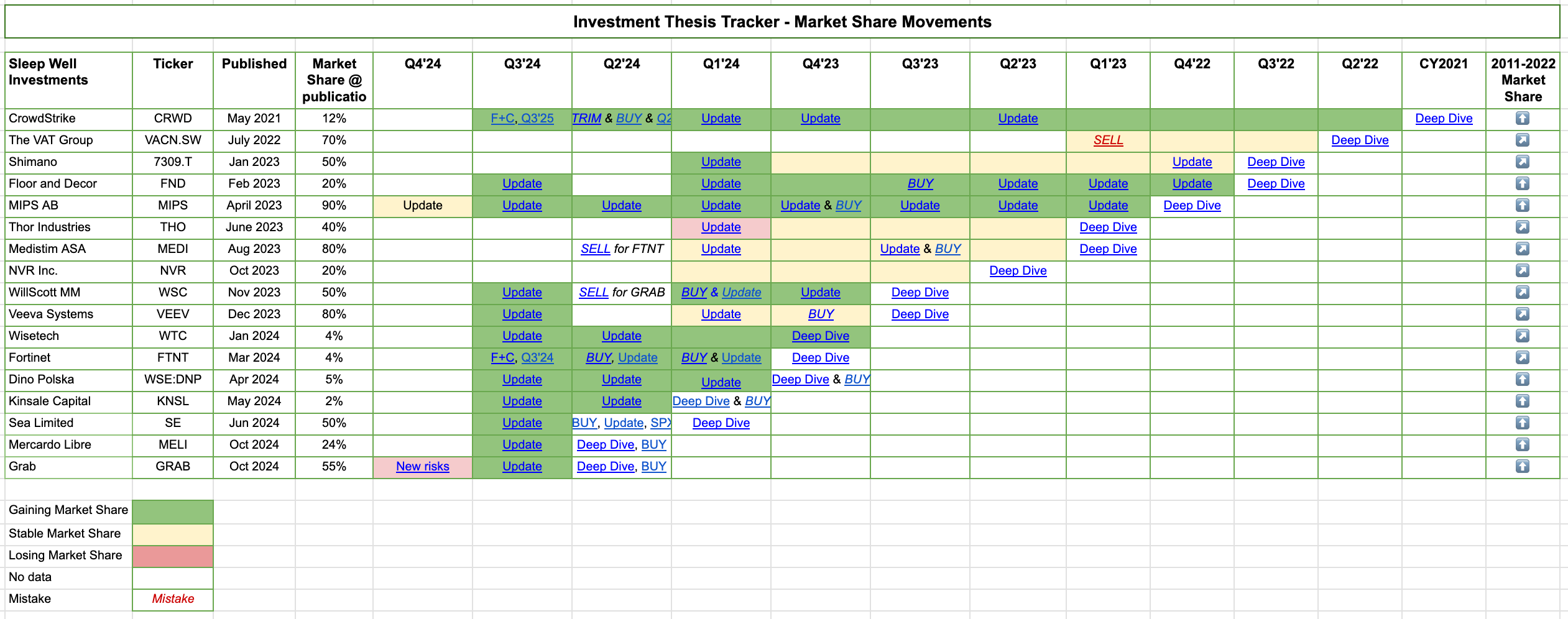
Task: Select the white No data legend cell
Action: (173, 578)
